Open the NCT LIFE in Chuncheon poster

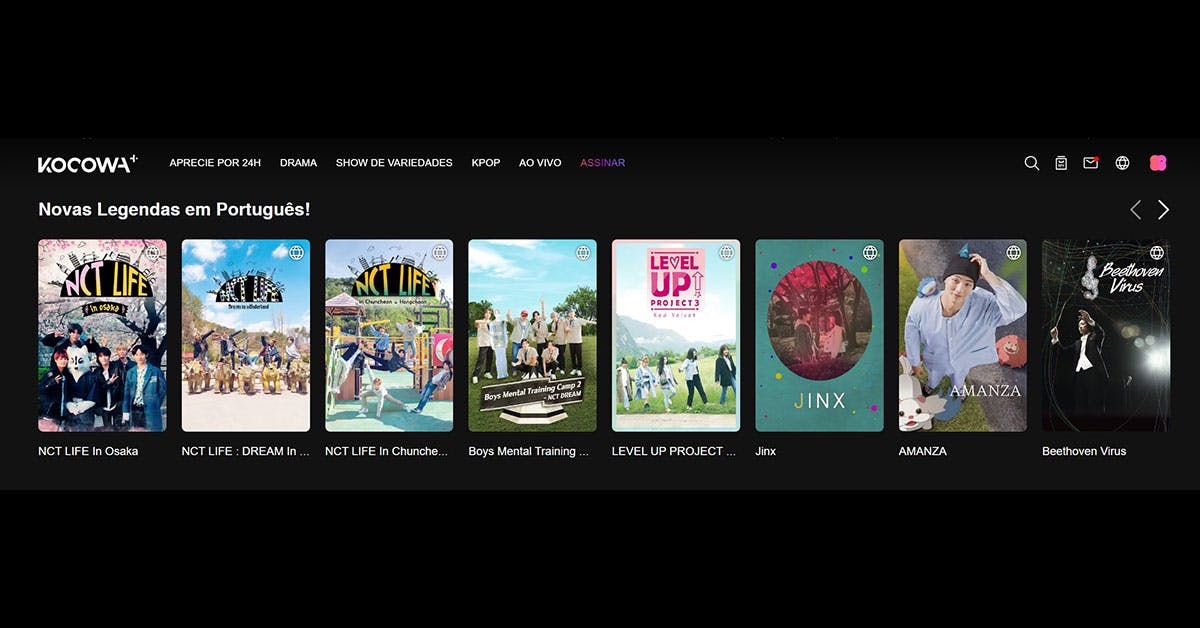tap(389, 335)
